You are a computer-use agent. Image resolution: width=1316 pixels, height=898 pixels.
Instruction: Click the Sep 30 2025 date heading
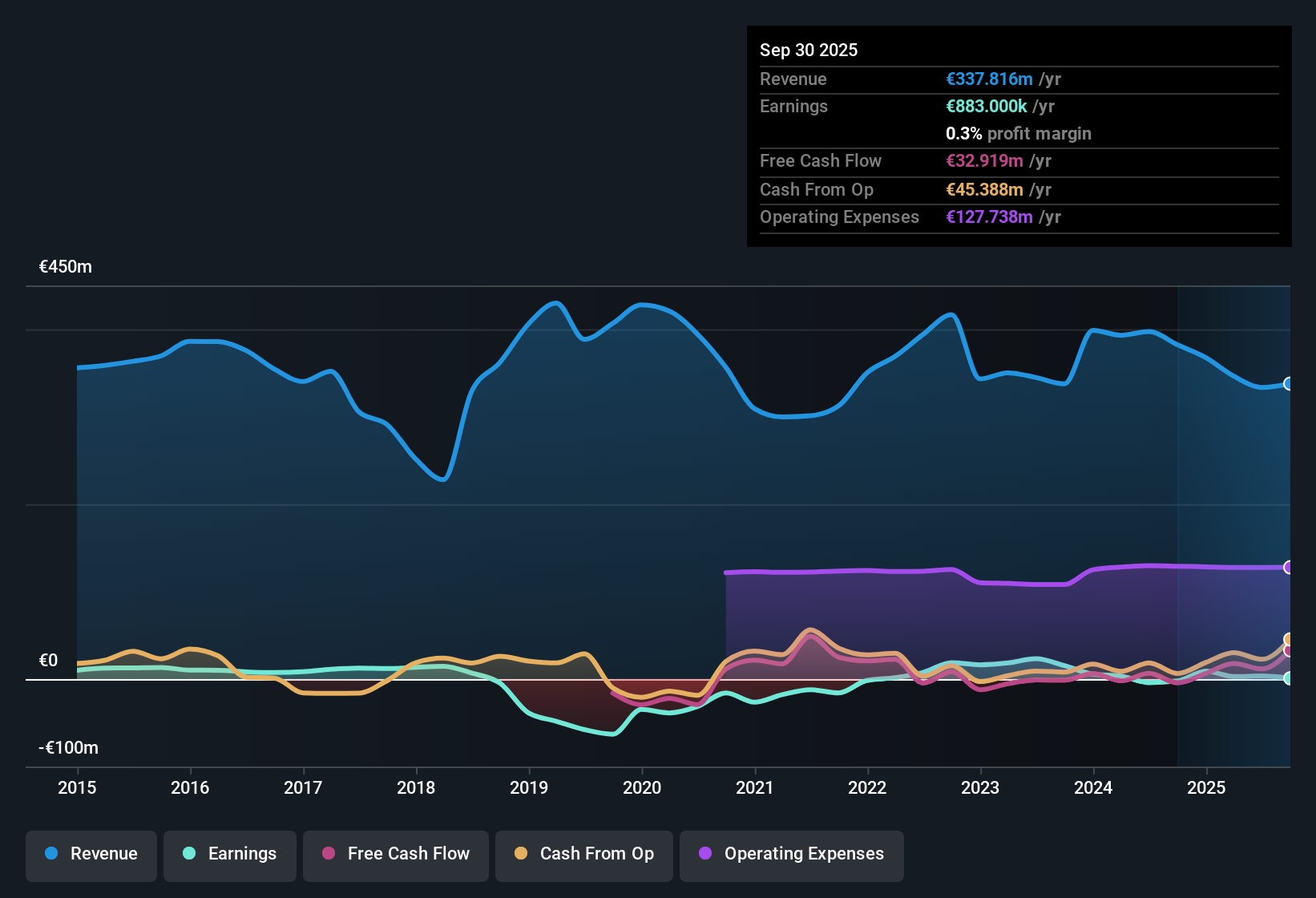(x=809, y=50)
